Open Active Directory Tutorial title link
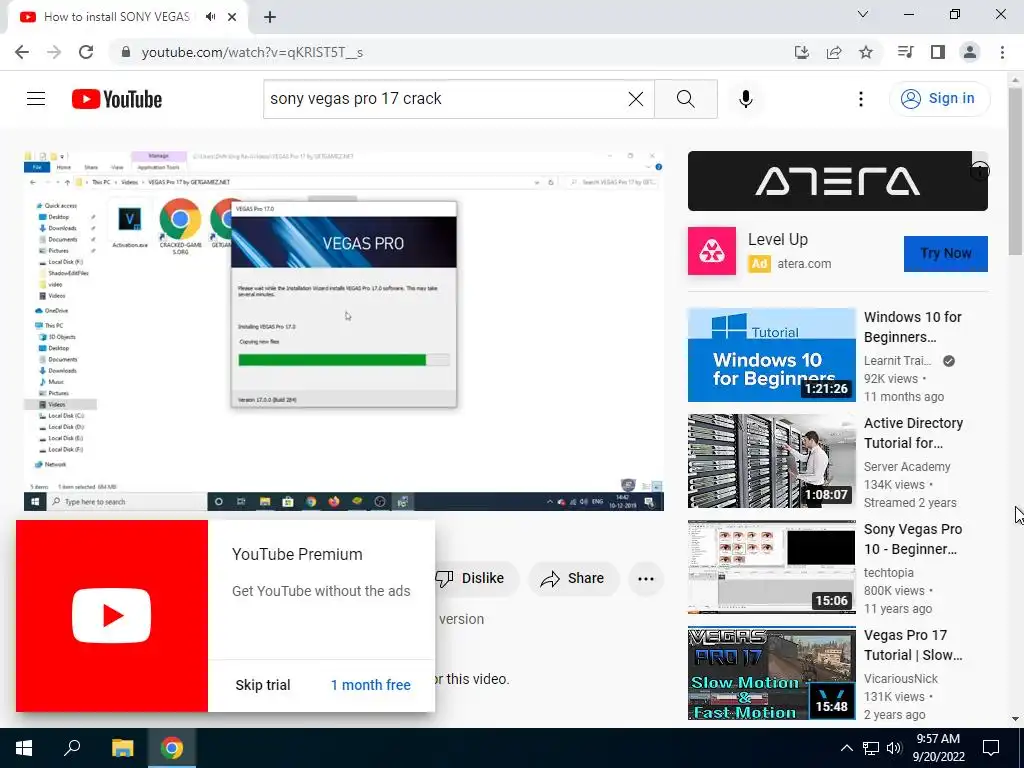The width and height of the screenshot is (1024, 768). point(913,433)
